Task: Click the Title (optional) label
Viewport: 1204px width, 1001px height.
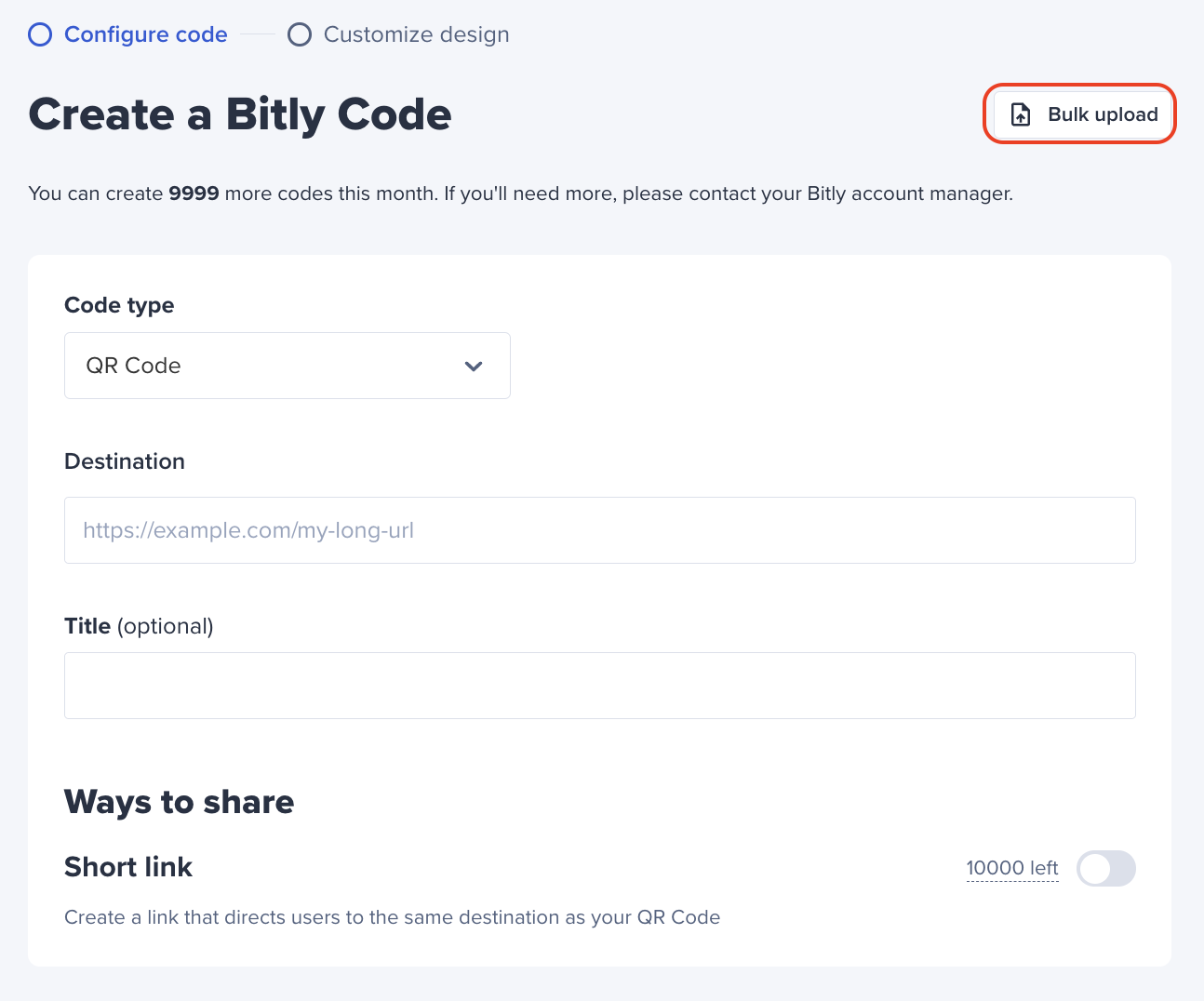Action: (x=139, y=626)
